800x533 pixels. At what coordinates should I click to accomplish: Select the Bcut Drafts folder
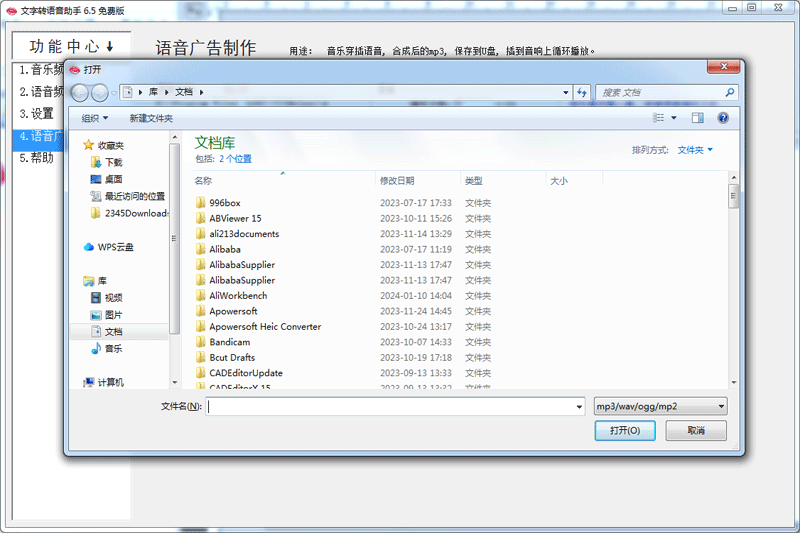pyautogui.click(x=232, y=358)
